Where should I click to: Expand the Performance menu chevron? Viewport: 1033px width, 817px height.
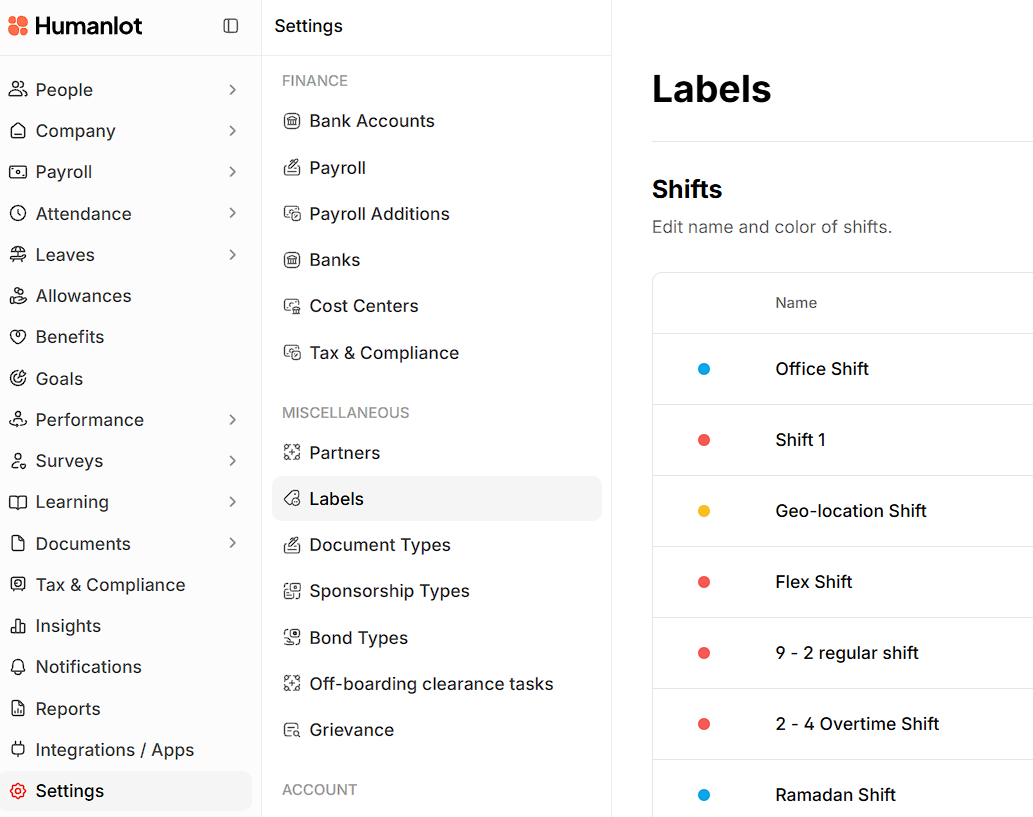click(233, 420)
